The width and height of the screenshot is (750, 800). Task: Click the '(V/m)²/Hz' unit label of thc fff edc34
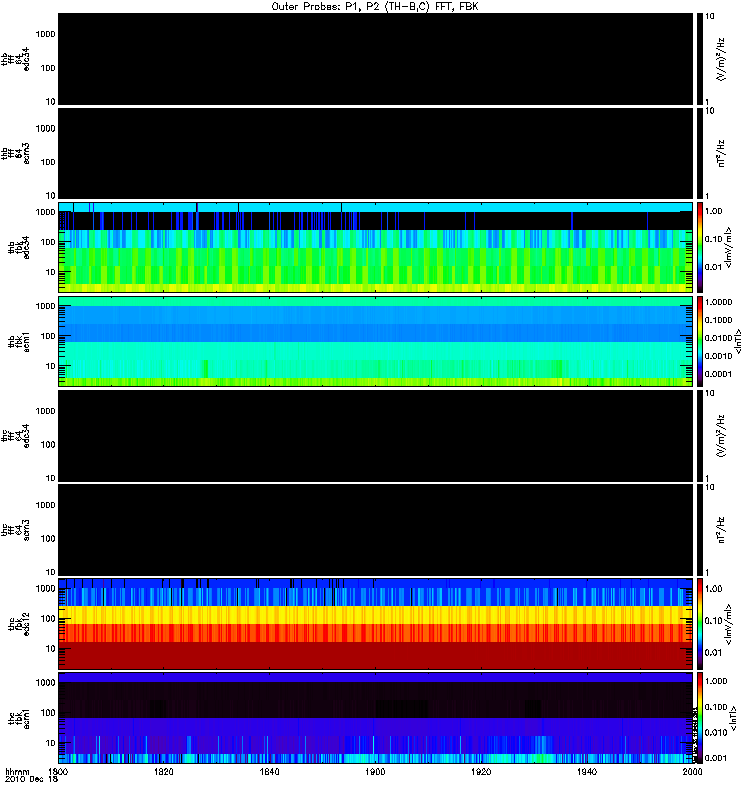tap(720, 436)
